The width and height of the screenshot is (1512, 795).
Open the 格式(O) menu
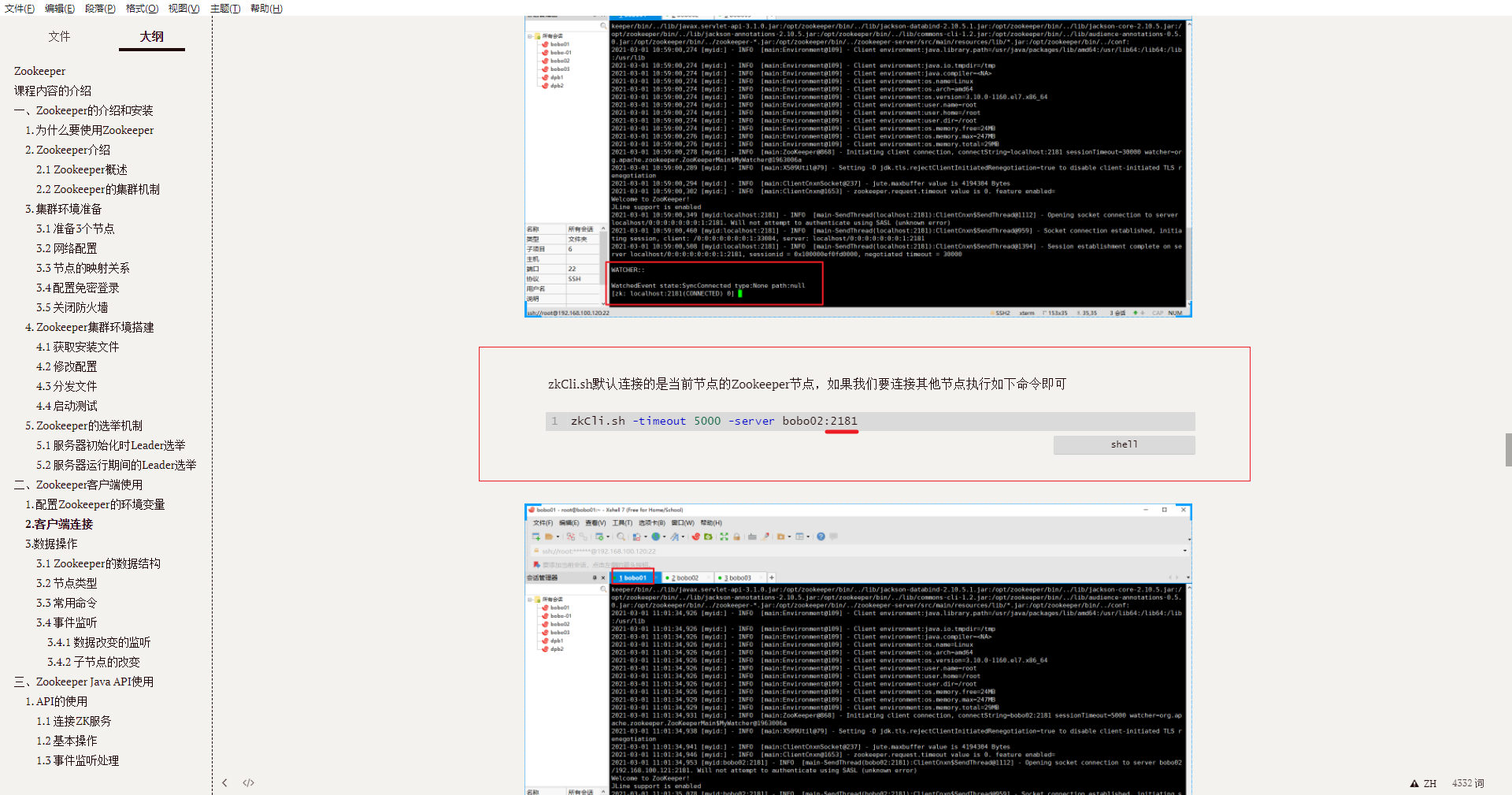pos(142,9)
